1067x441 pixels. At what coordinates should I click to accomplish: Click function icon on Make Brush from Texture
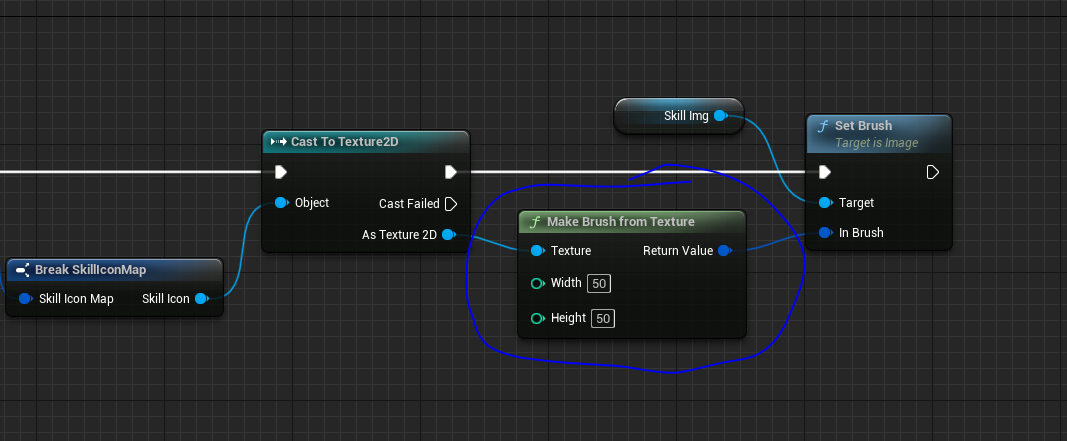(x=535, y=222)
